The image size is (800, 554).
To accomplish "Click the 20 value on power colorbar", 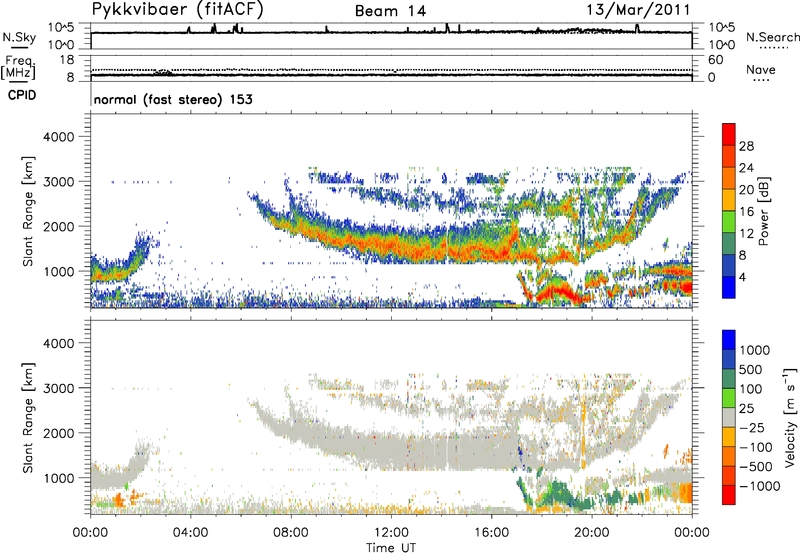I will [746, 190].
